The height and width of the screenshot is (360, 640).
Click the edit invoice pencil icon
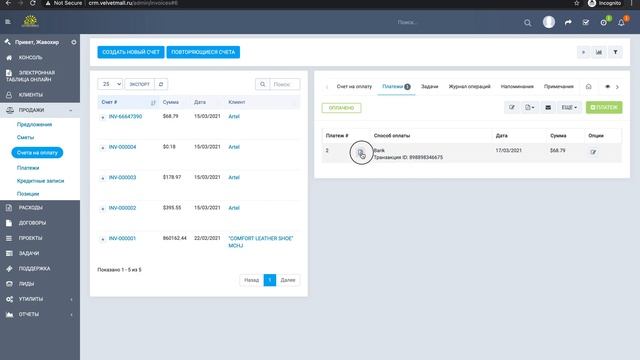coord(511,107)
